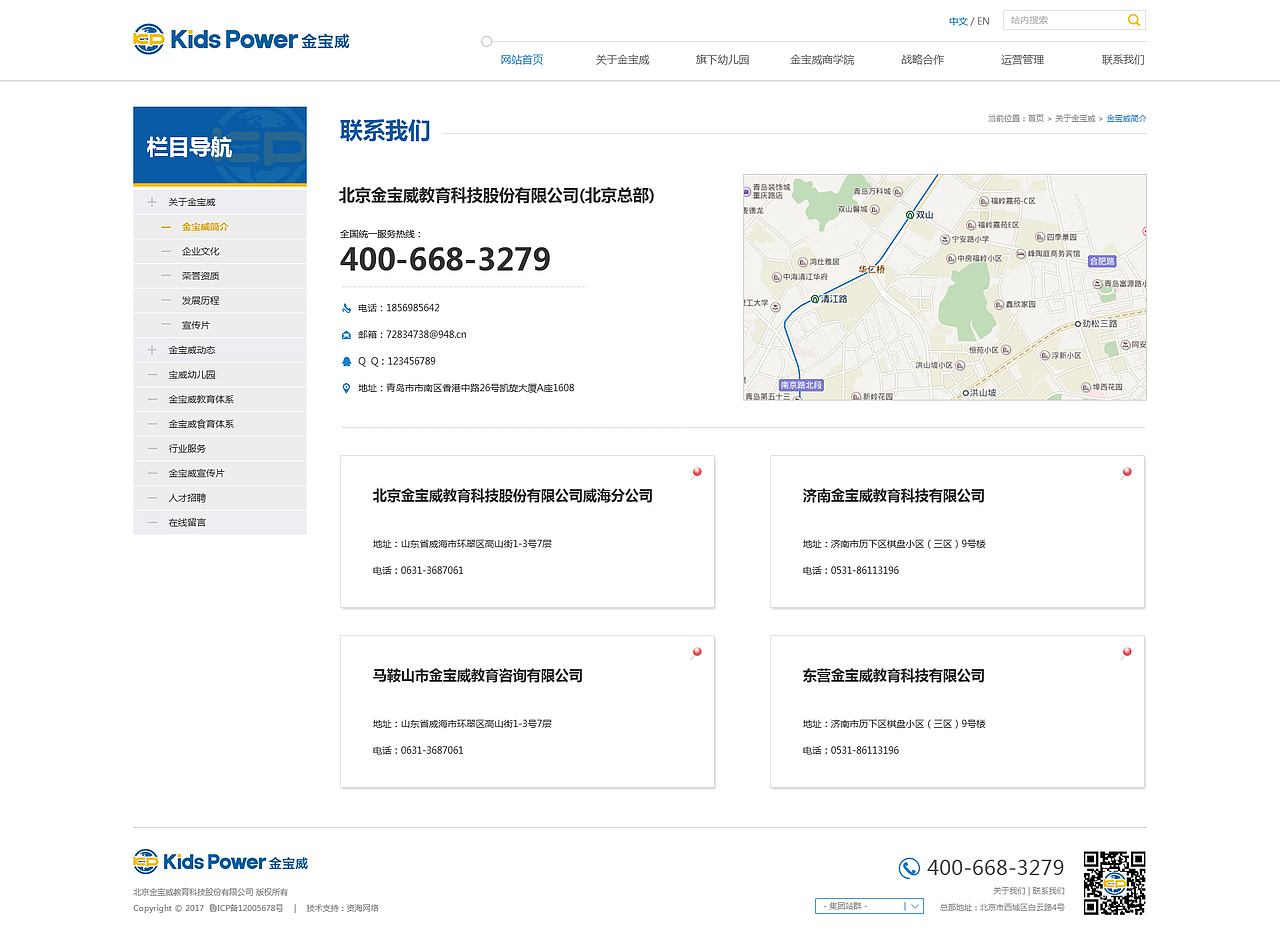
Task: Click the footer 关于我们 link
Action: click(1009, 891)
